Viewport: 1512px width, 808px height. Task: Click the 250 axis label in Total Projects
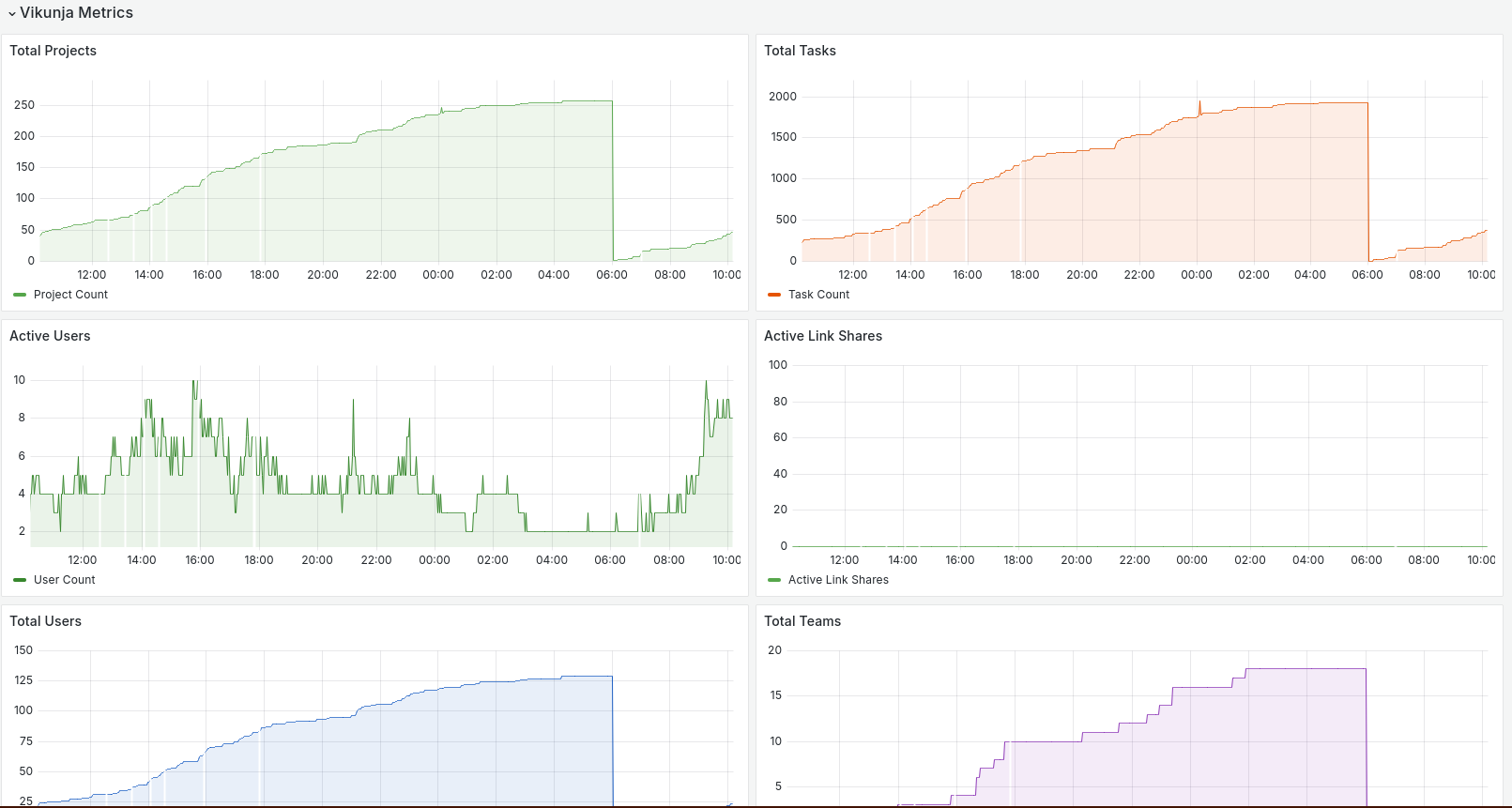[24, 105]
